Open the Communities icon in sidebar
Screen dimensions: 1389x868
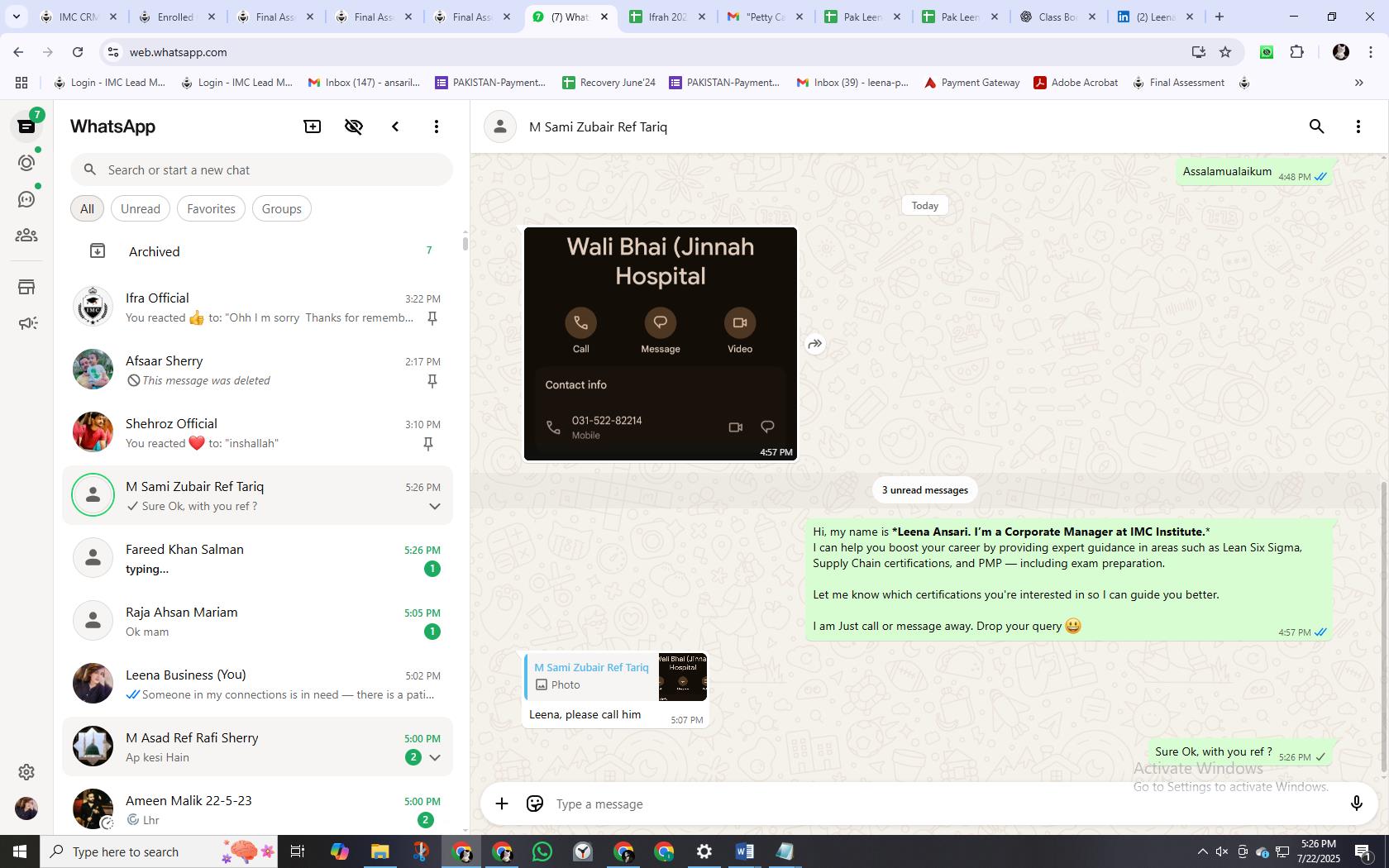[x=26, y=236]
